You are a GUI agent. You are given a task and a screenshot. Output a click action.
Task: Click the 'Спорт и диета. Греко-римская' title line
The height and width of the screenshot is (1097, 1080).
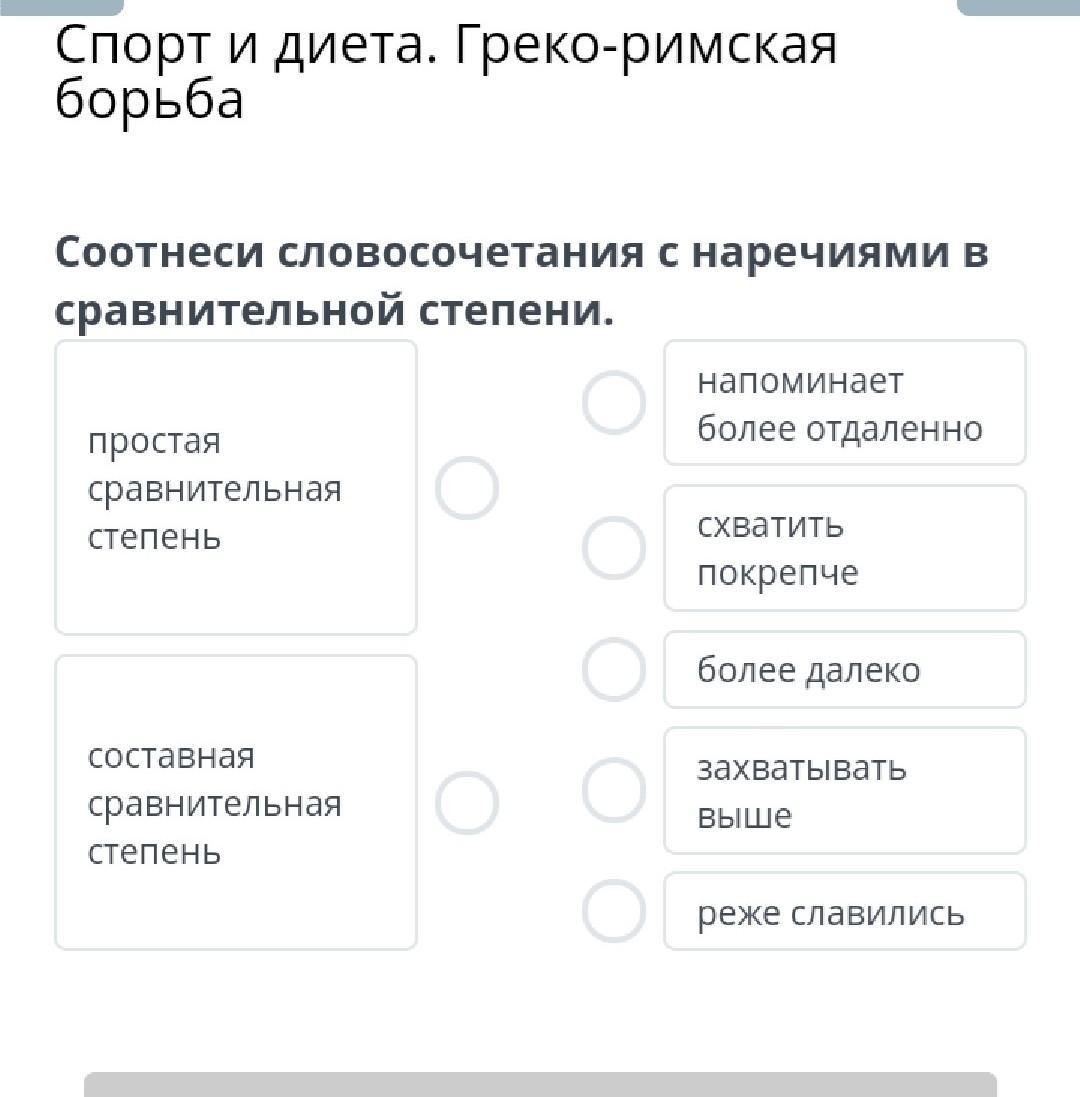coord(446,47)
